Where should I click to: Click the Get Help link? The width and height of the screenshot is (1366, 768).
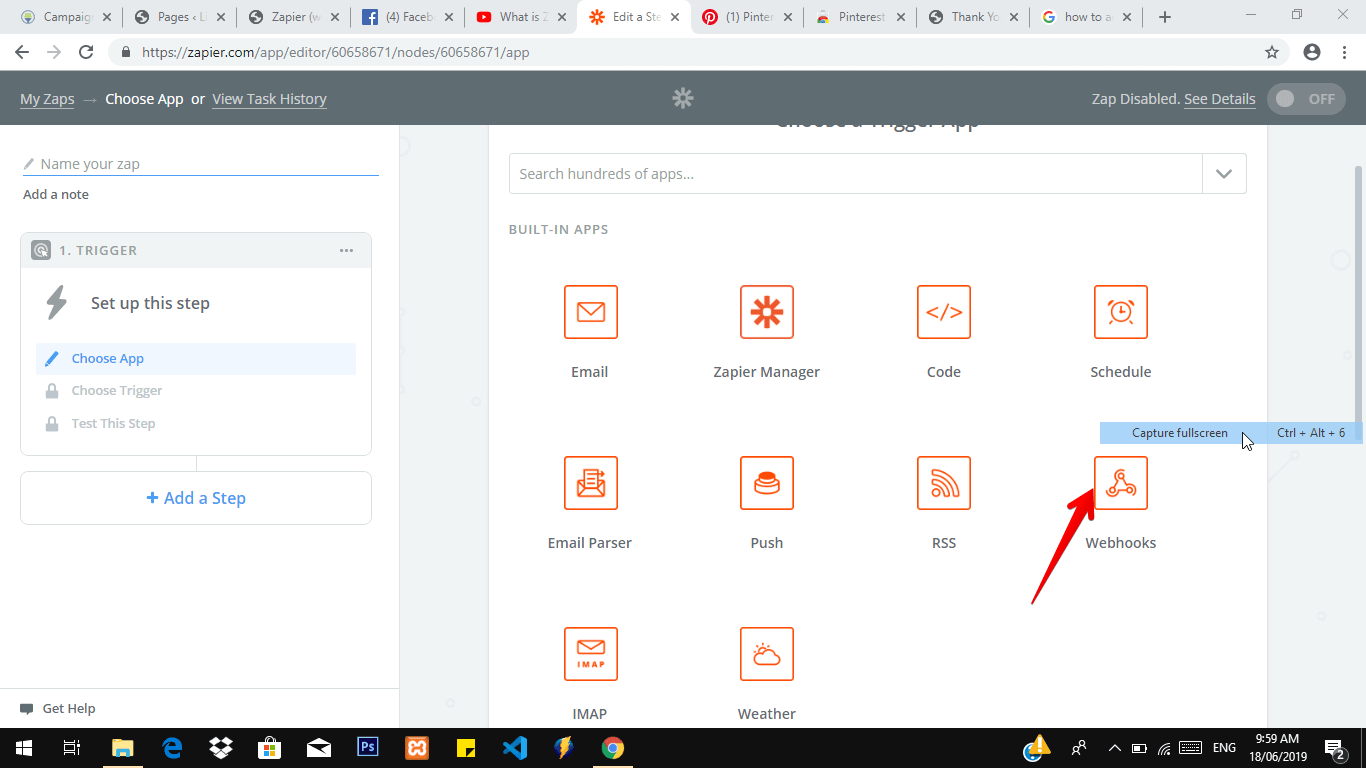(69, 709)
